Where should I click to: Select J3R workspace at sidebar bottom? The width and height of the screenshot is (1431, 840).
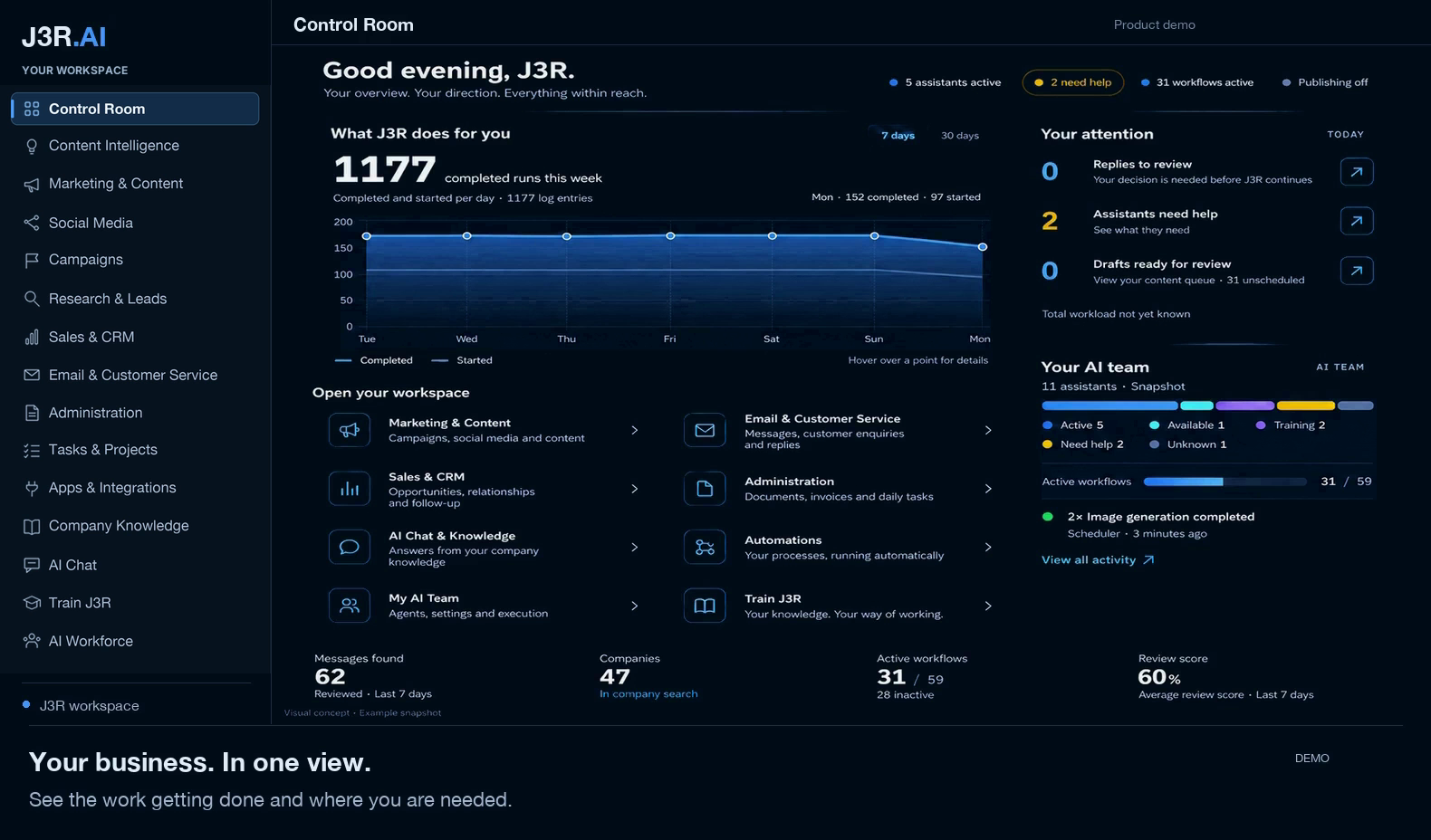pyautogui.click(x=82, y=706)
